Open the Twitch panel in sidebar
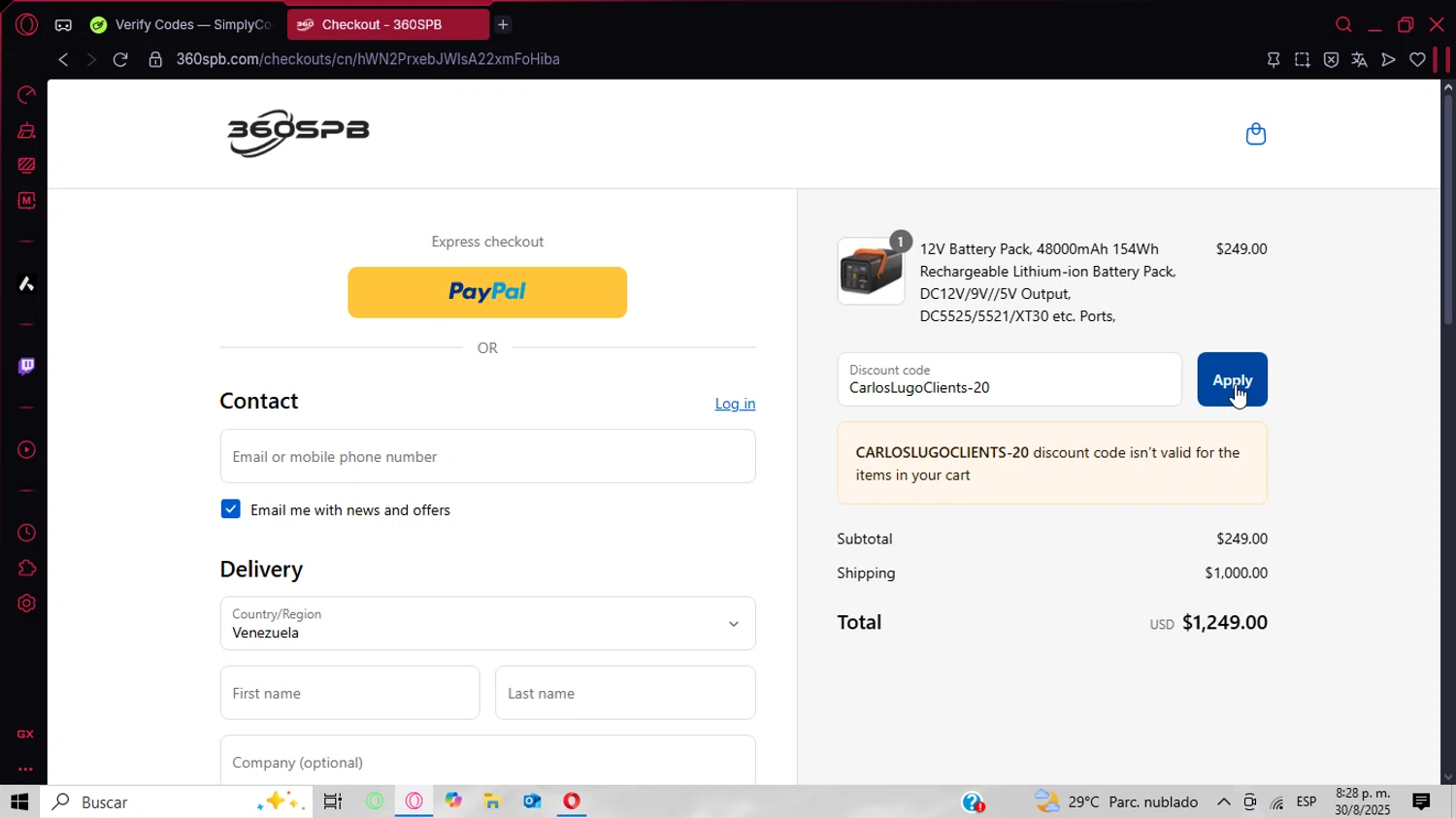This screenshot has height=818, width=1456. 26,366
